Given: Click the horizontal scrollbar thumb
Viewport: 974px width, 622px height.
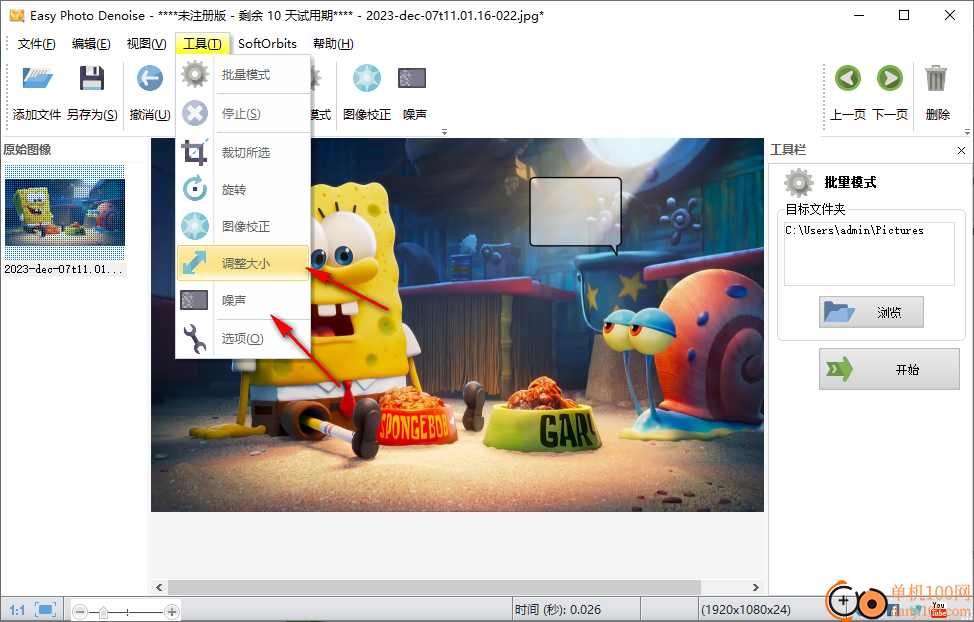Looking at the screenshot, I should pyautogui.click(x=434, y=587).
